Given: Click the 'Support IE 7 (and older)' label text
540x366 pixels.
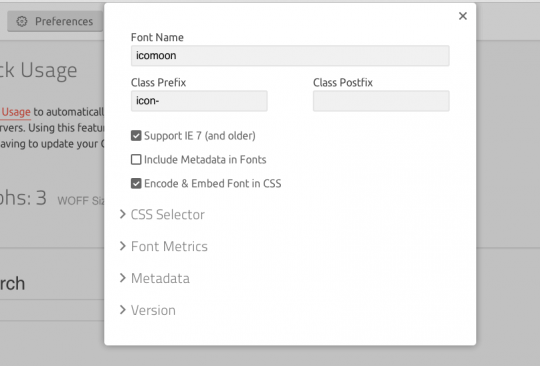Looking at the screenshot, I should [x=200, y=136].
